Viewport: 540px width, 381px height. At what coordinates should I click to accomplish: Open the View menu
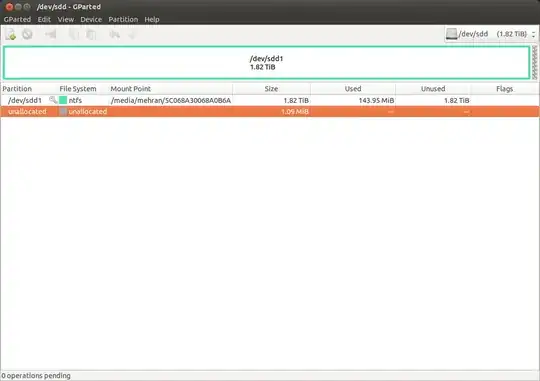(66, 19)
